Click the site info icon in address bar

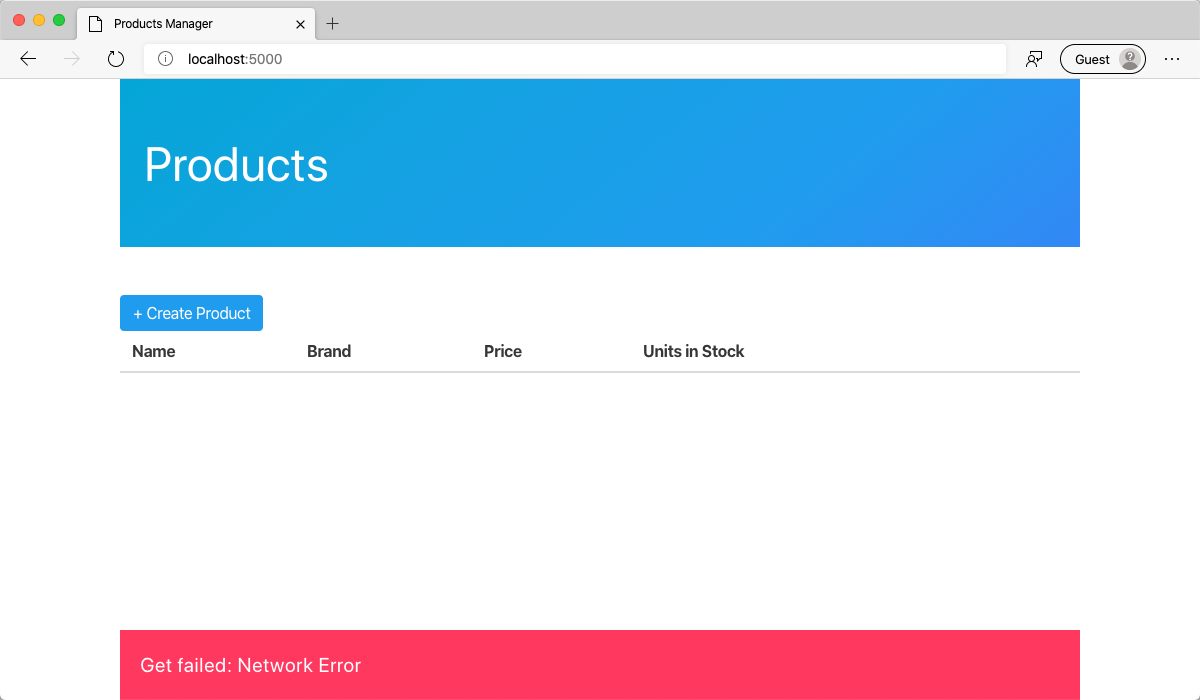point(166,59)
